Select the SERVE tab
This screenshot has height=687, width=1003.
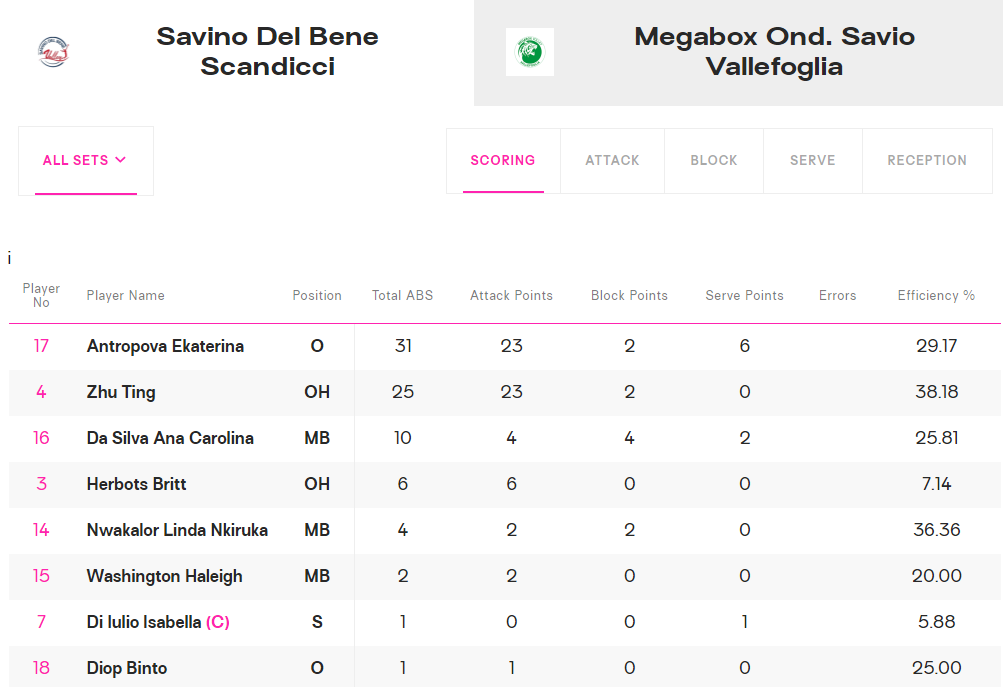812,161
